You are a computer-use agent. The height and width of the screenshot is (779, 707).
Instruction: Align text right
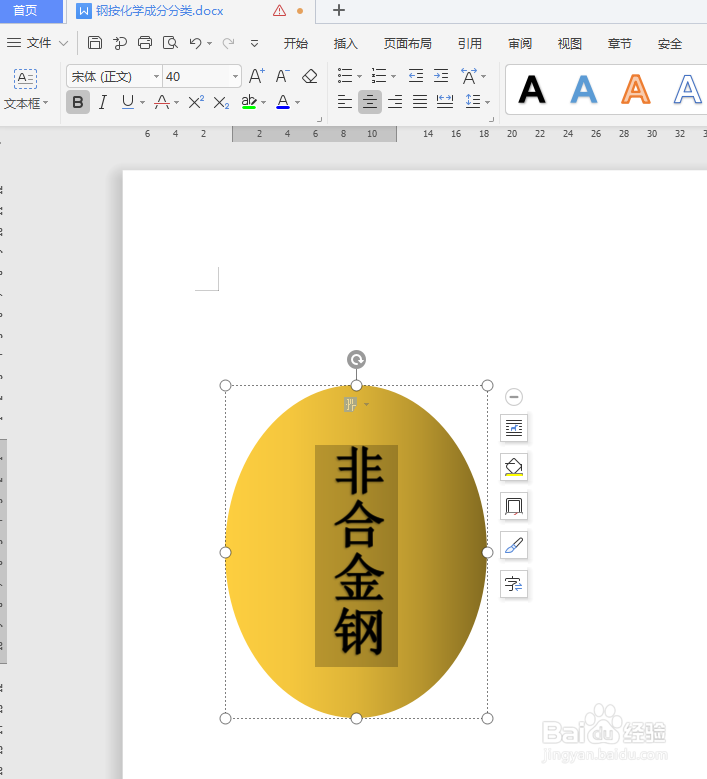tap(395, 102)
